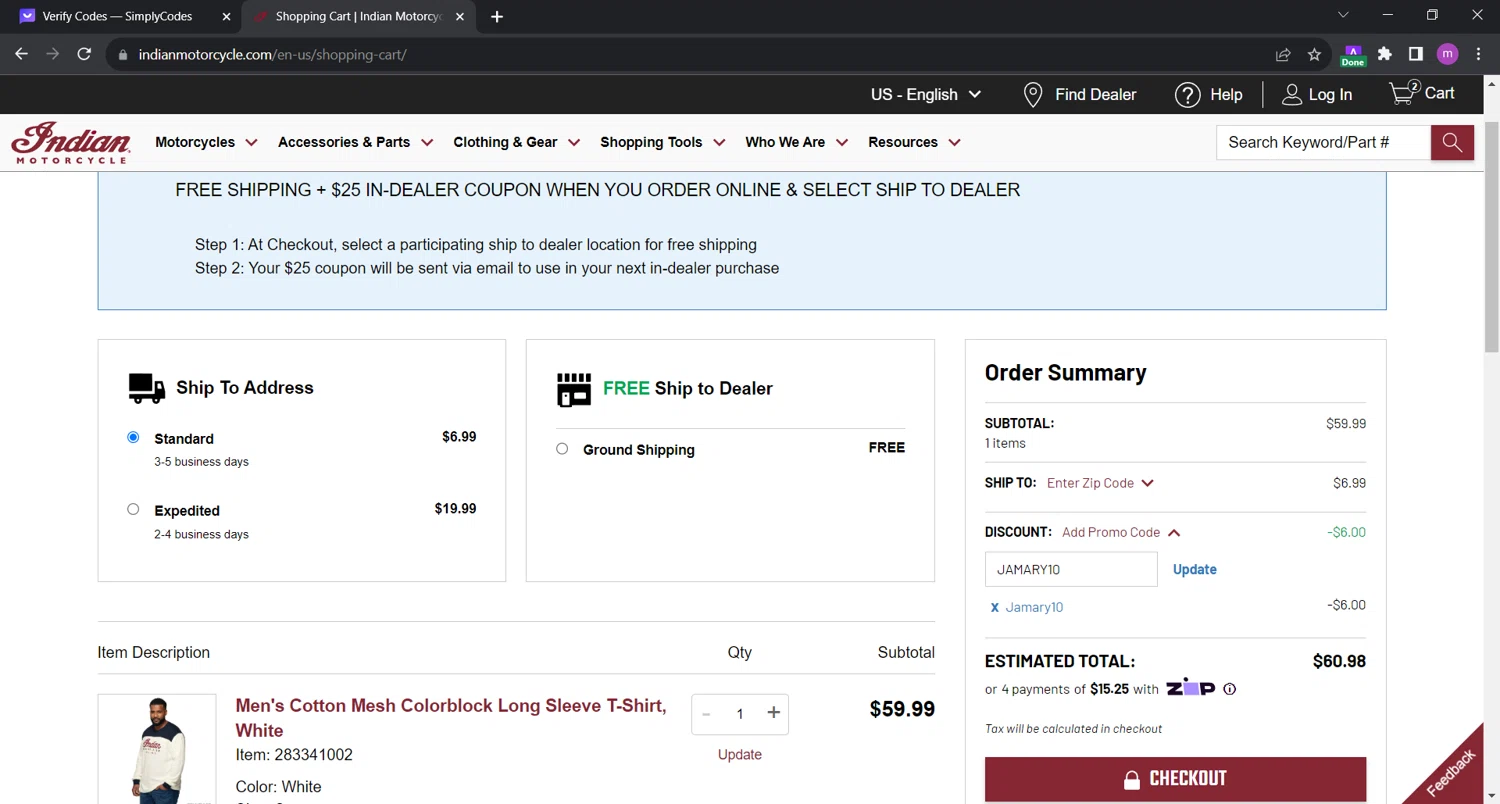Click the T-shirt product thumbnail

157,749
